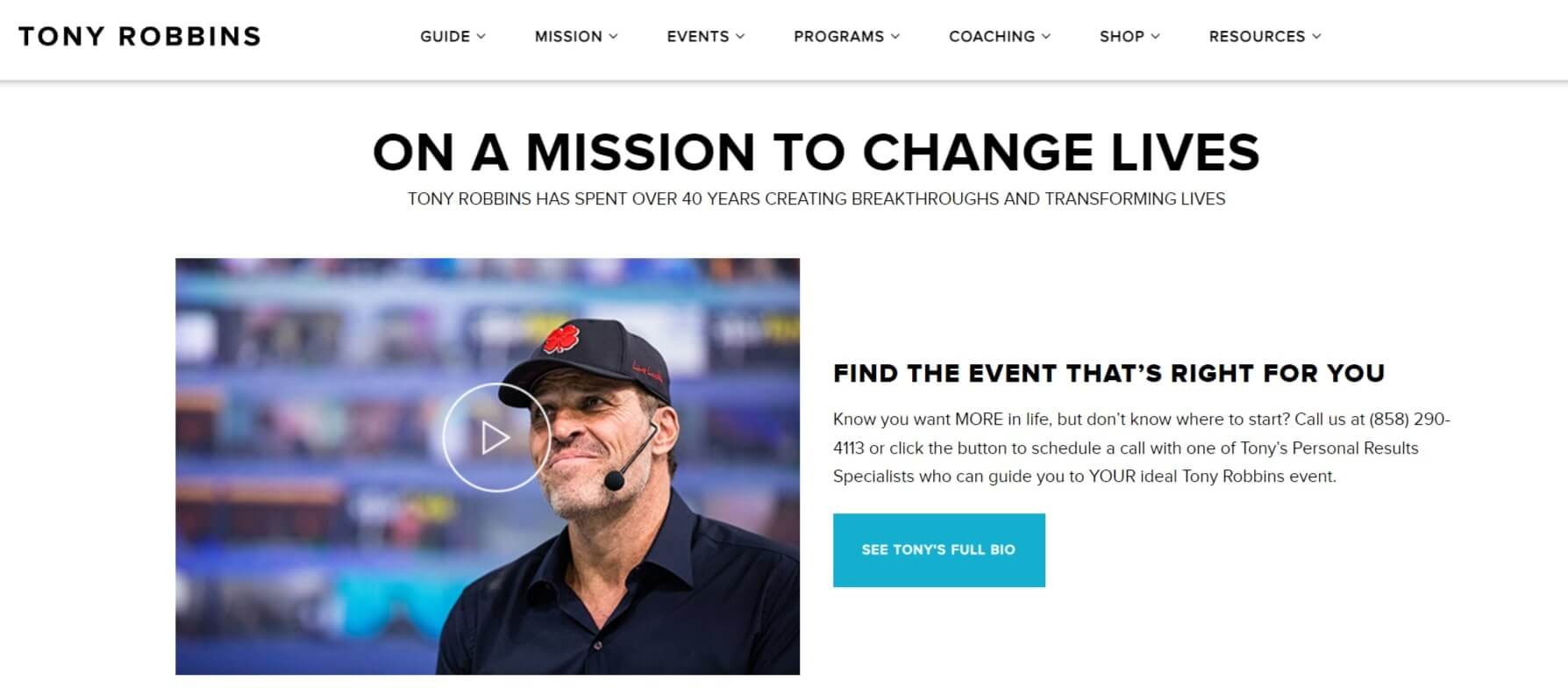The width and height of the screenshot is (1568, 688).
Task: Play the Tony Robbins video
Action: (495, 437)
